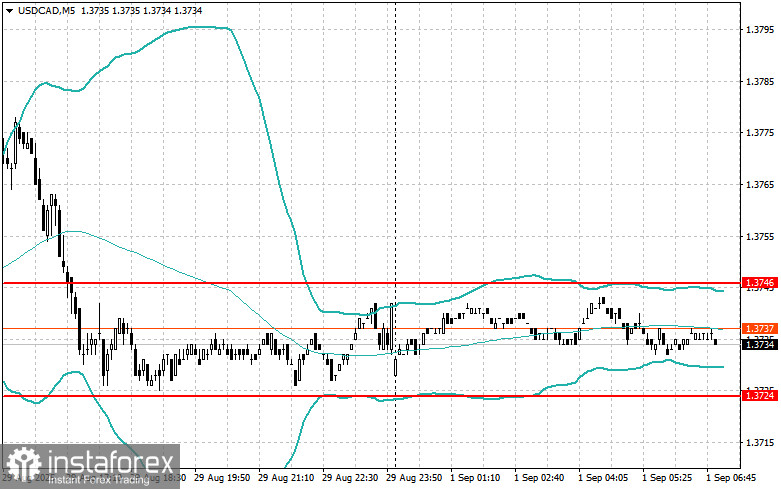This screenshot has height=489, width=781.
Task: Click the 29 Aug 23:50 time label
Action: click(414, 478)
